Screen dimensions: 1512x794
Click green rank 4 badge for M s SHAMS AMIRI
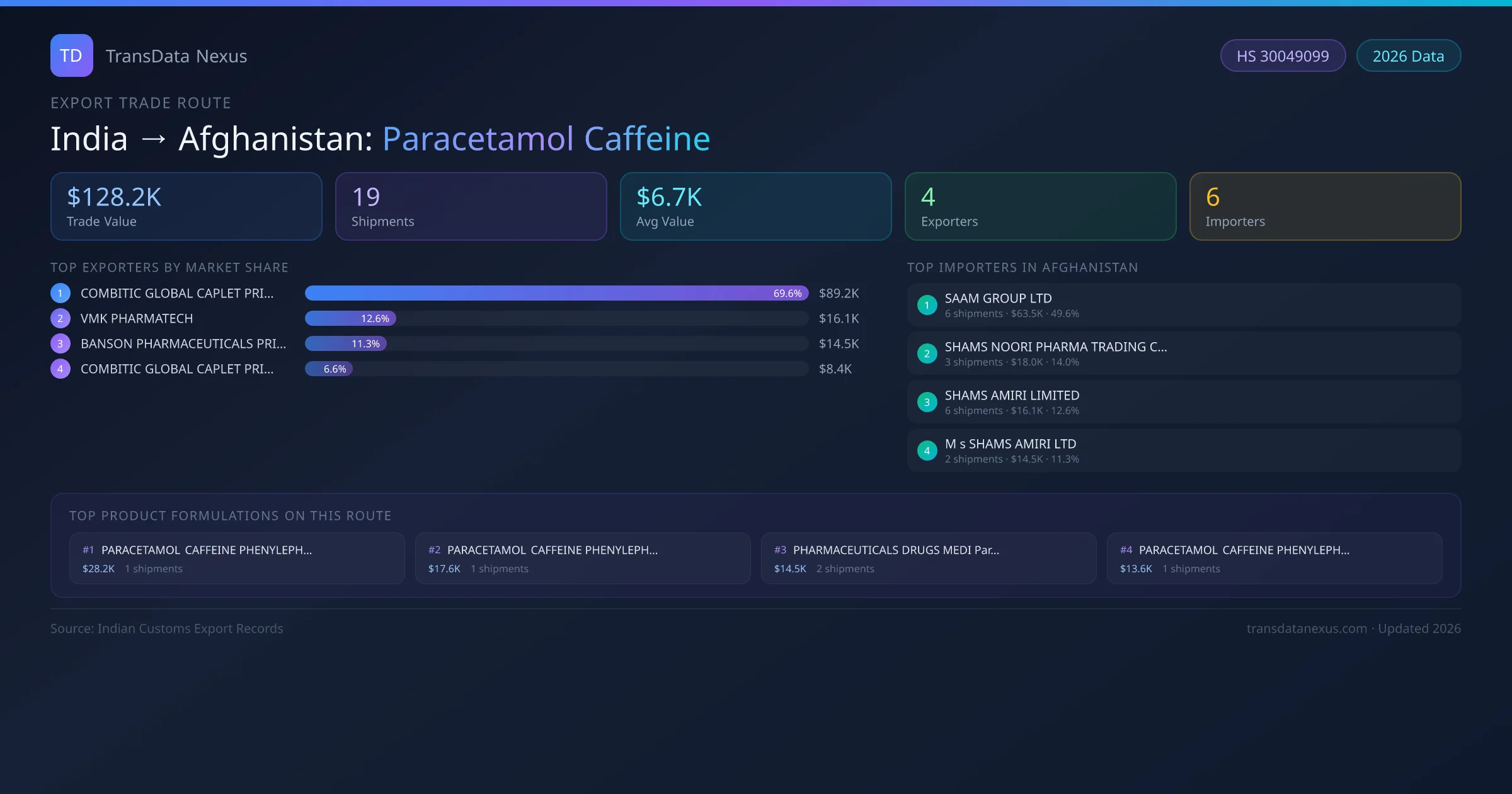tap(927, 451)
